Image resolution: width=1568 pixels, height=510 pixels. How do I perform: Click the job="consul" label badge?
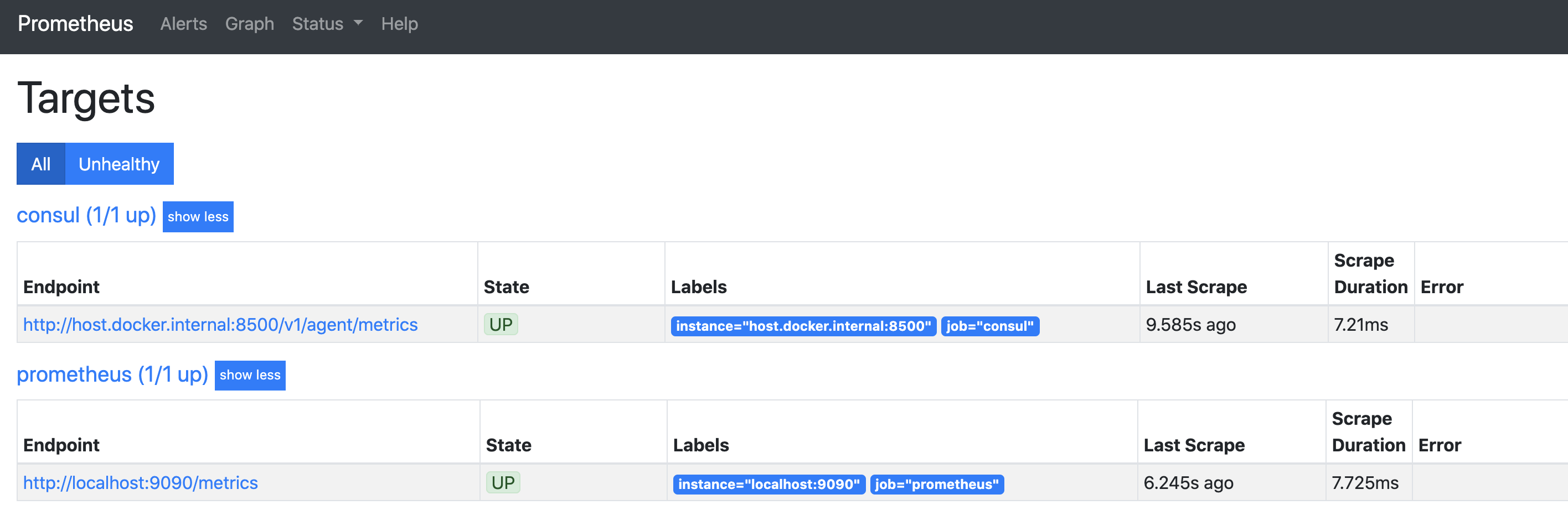(x=990, y=326)
